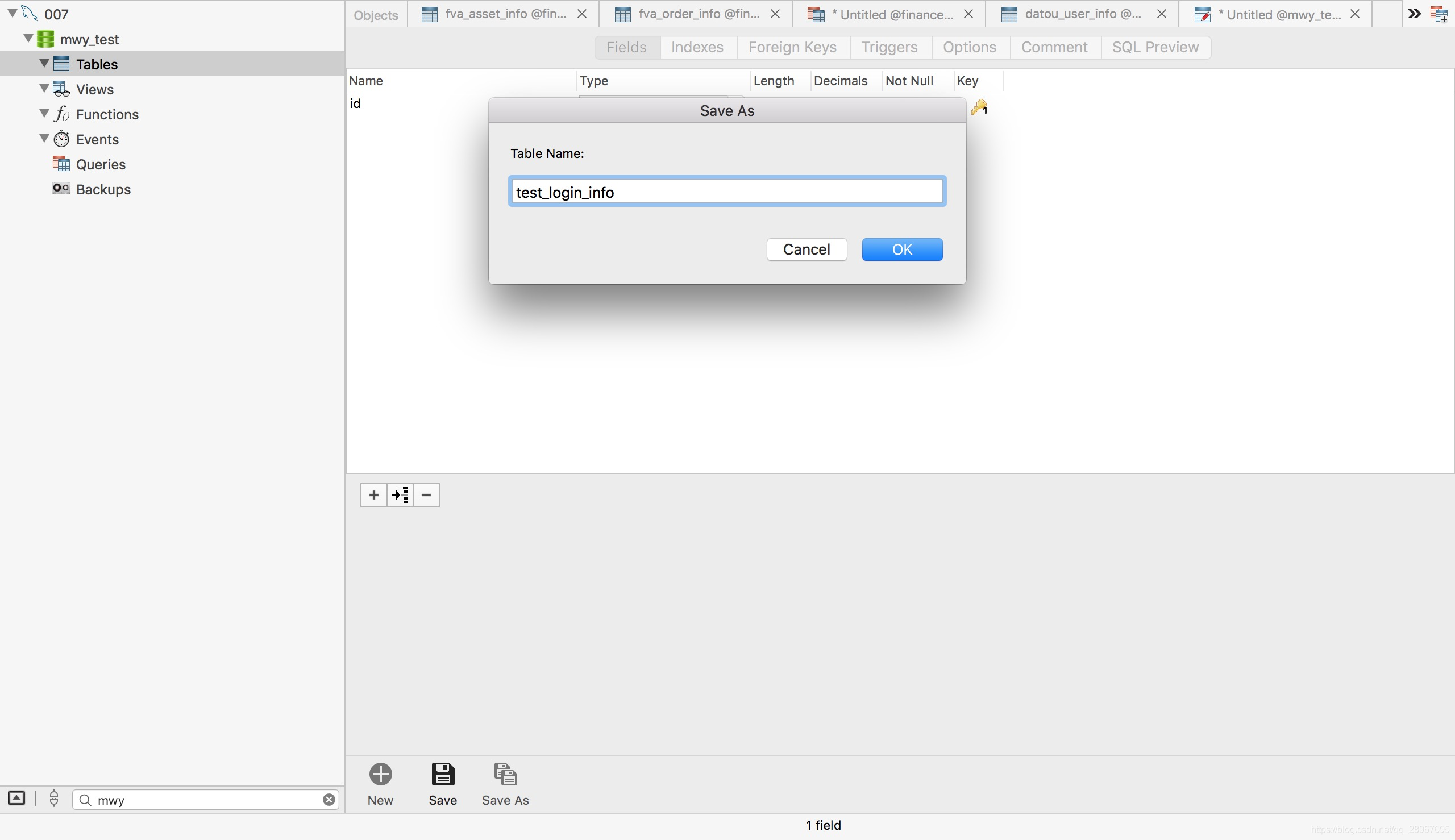This screenshot has width=1455, height=840.
Task: Cancel the Save As dialog
Action: [x=806, y=249]
